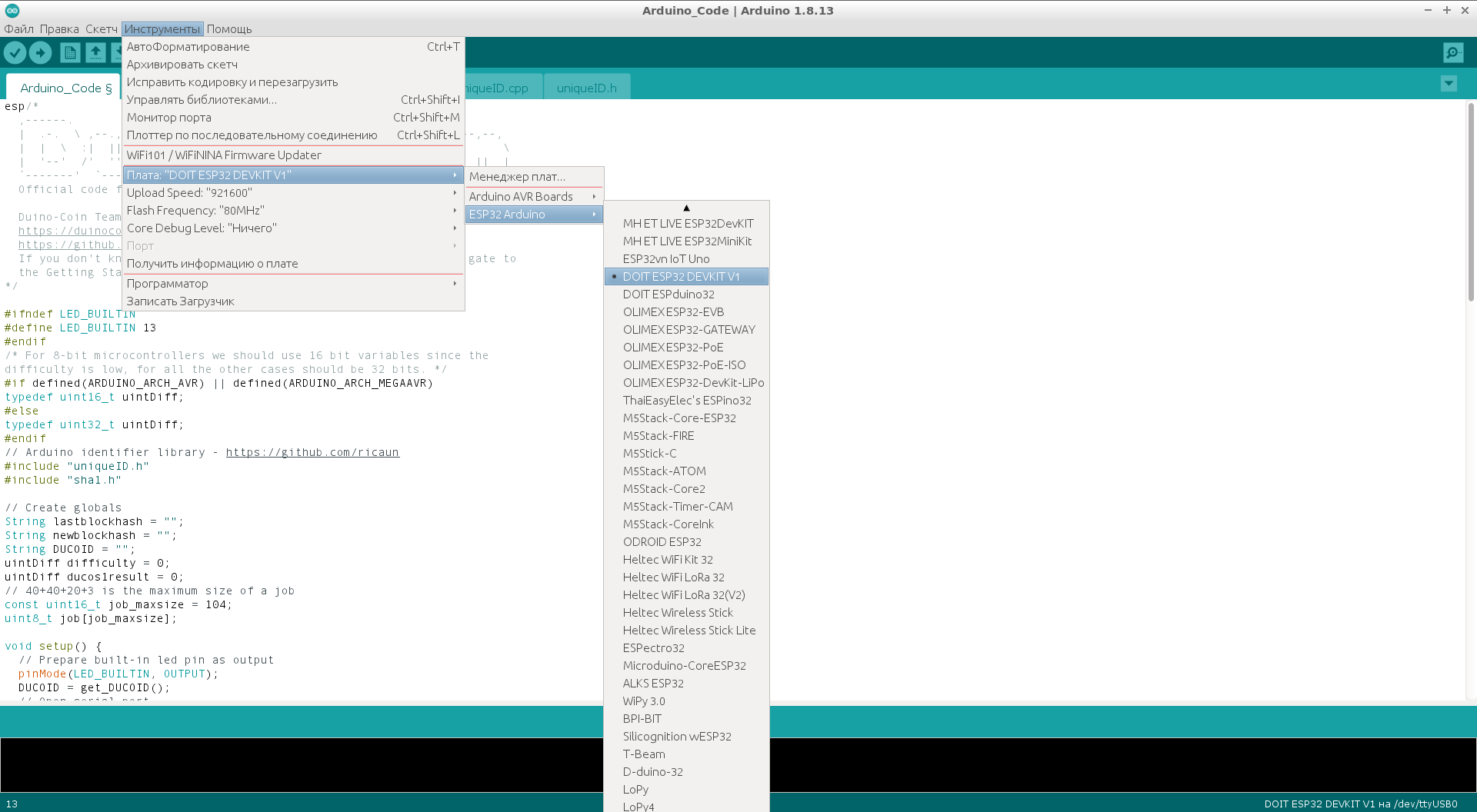Select board MH ET LIVE ESP32MiniKit
The image size is (1477, 812).
(x=686, y=241)
